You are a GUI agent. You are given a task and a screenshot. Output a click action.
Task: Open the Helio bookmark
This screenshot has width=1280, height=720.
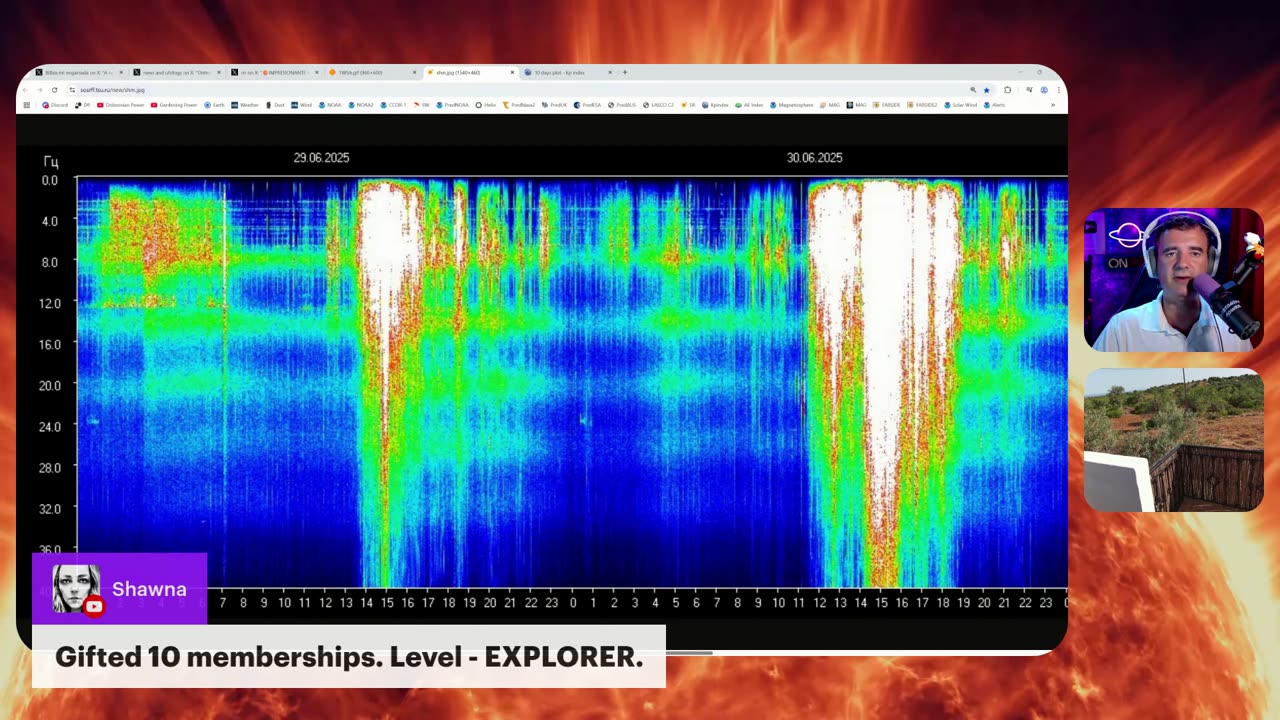click(x=486, y=104)
